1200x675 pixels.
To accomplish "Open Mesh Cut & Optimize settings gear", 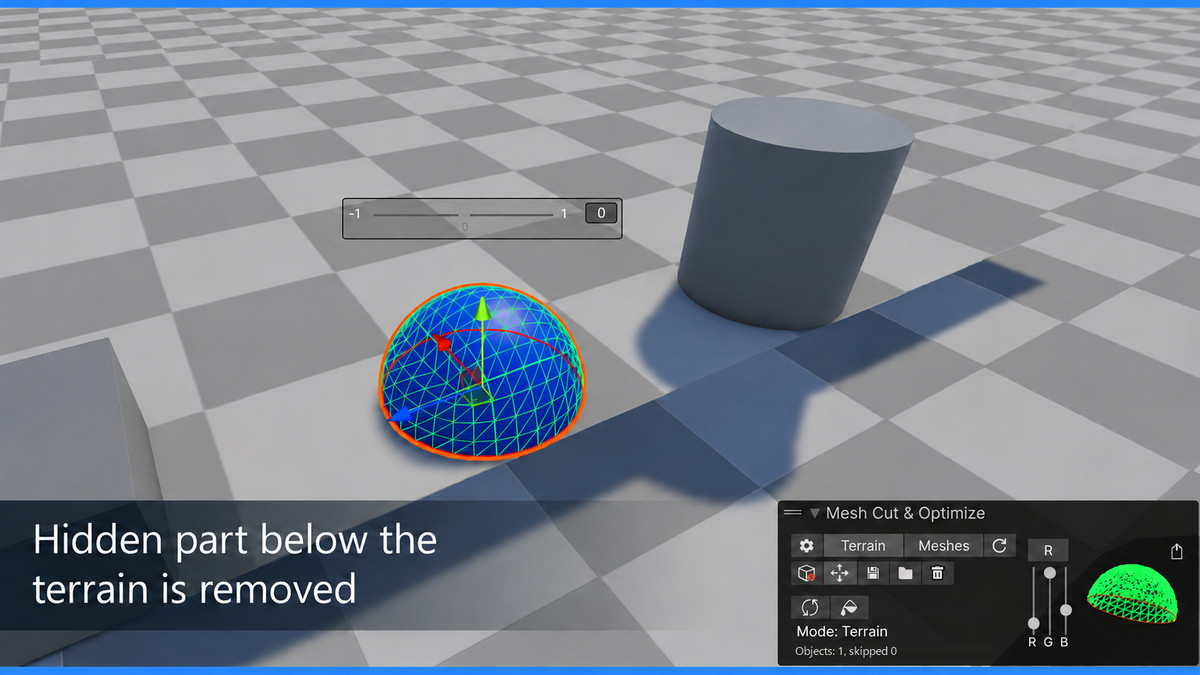I will 807,545.
